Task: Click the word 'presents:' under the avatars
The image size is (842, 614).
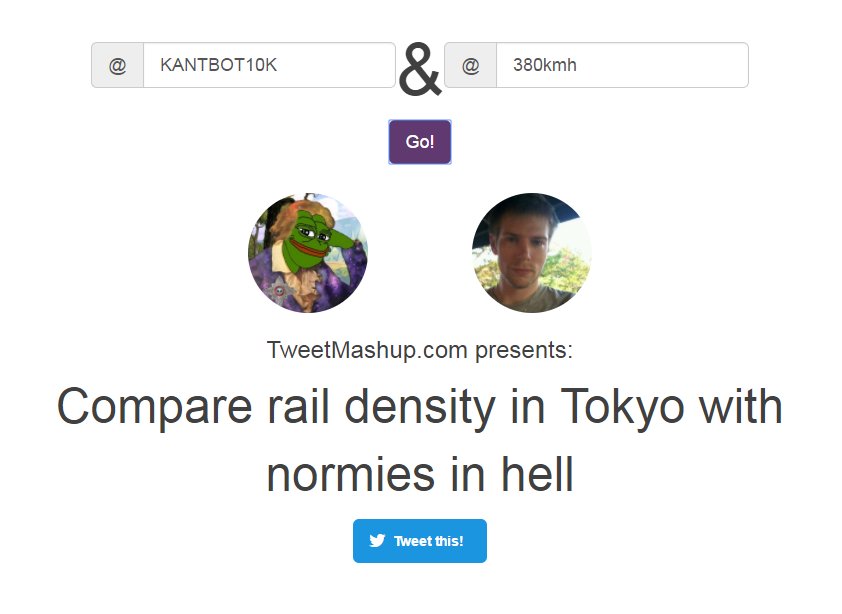Action: [524, 351]
